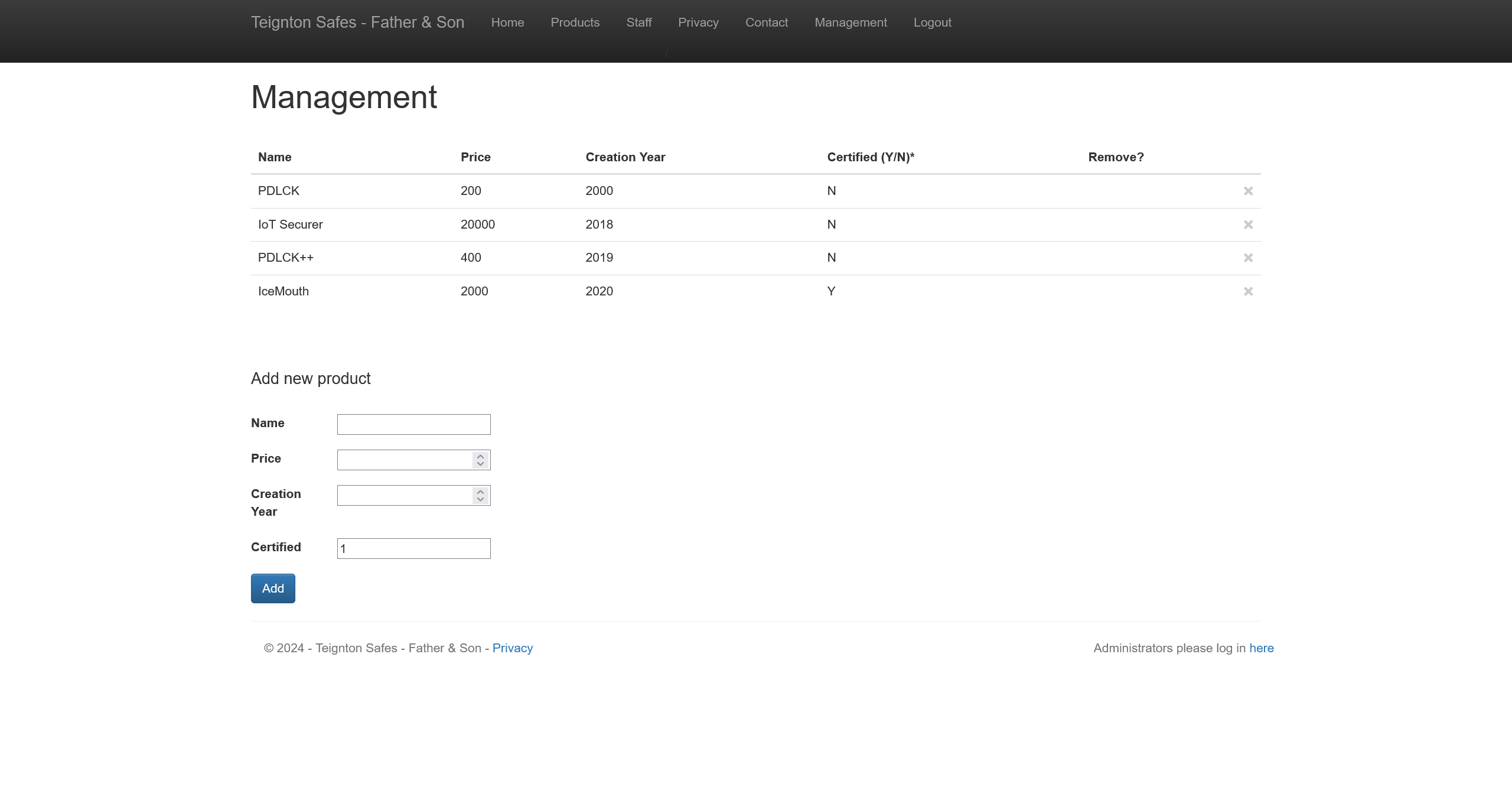Viewport: 1512px width, 810px height.
Task: Click the price value 400
Action: (x=471, y=258)
